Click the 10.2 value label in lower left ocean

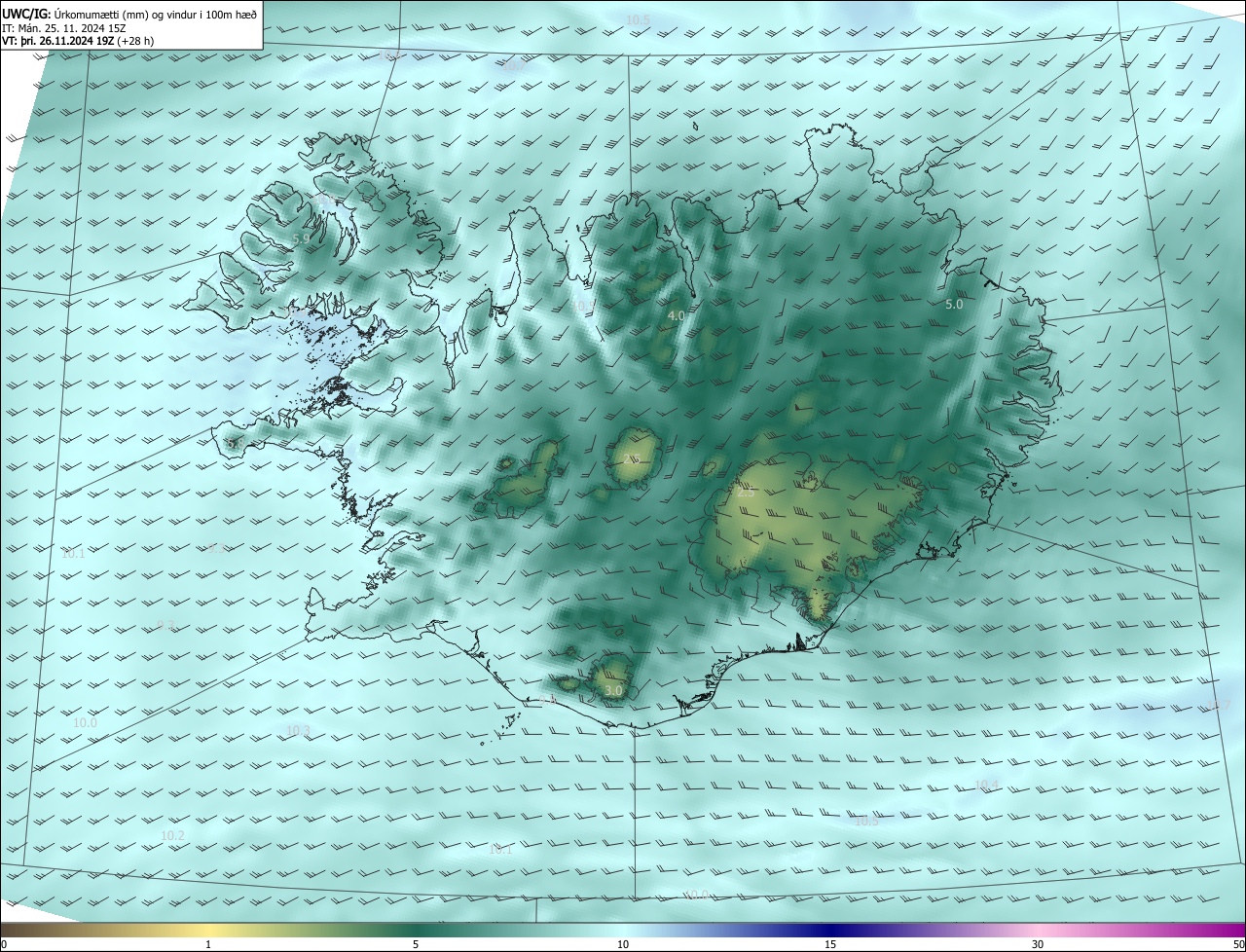(x=172, y=836)
